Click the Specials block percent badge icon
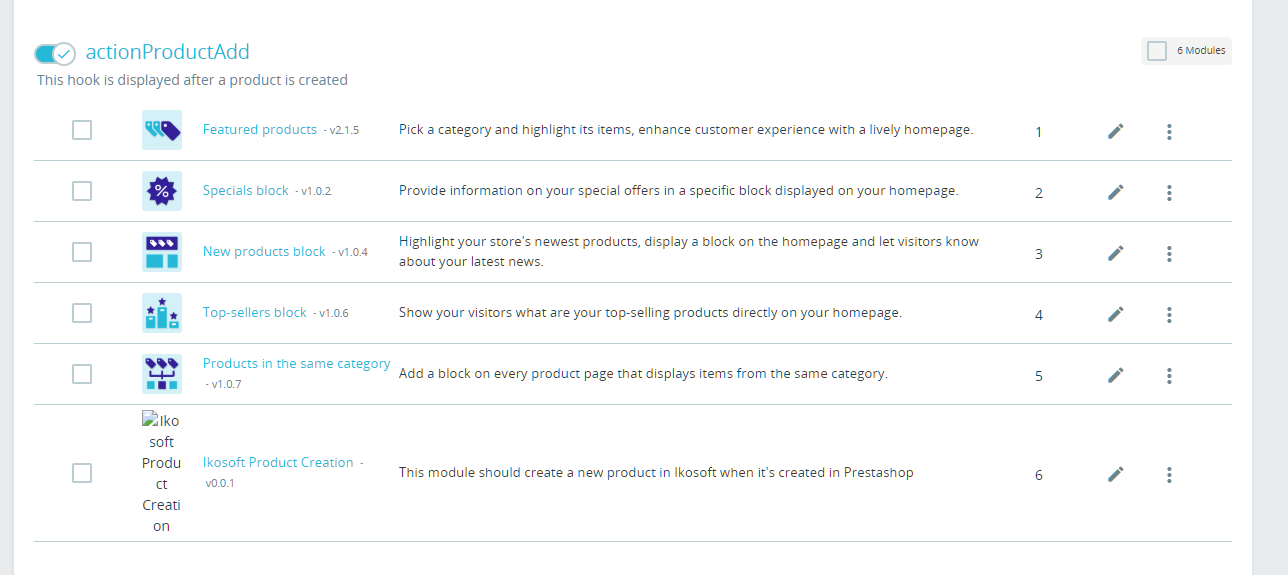Viewport: 1288px width, 575px height. (x=162, y=191)
